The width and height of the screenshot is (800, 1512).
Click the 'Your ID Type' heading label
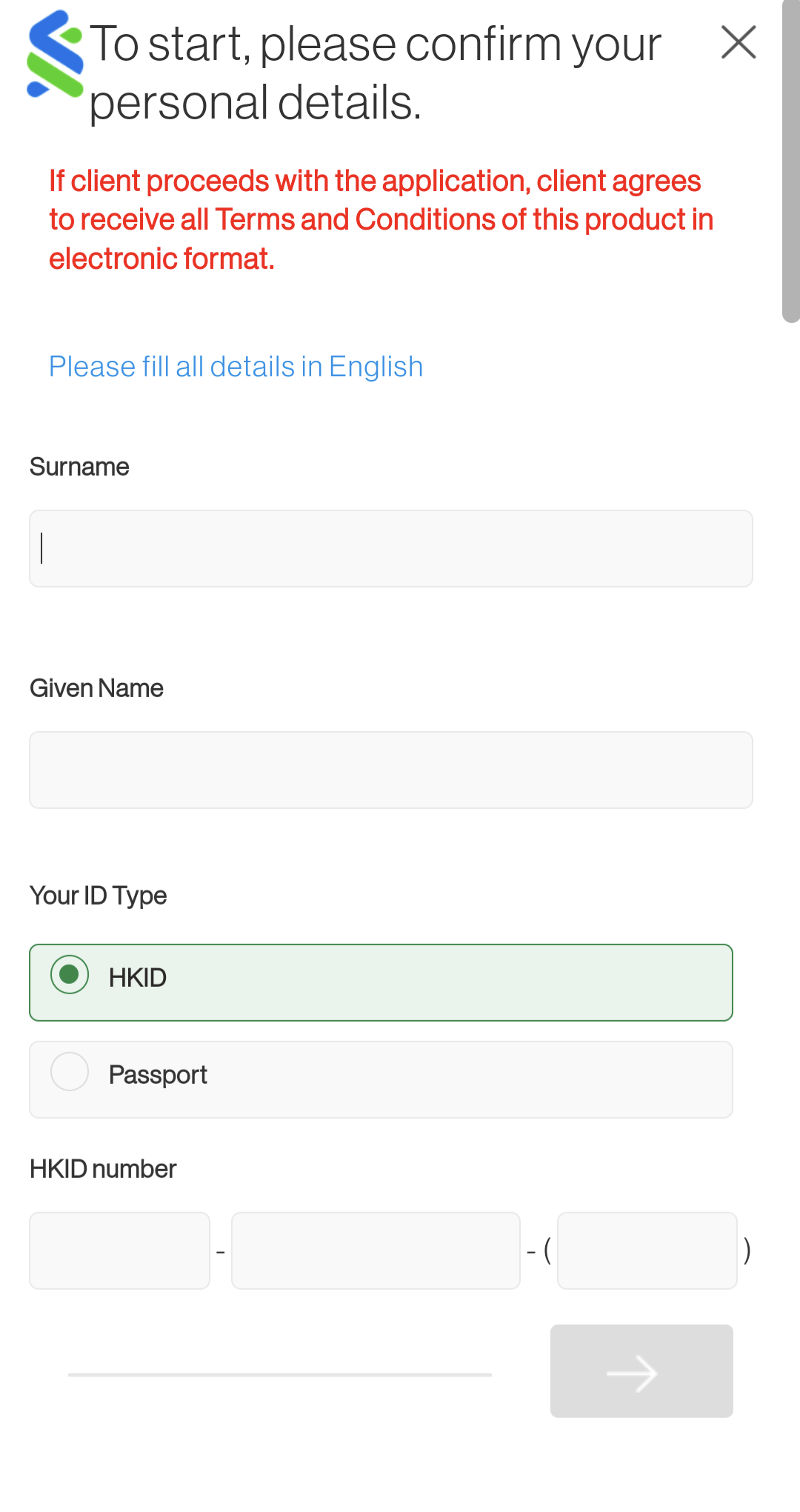(99, 896)
